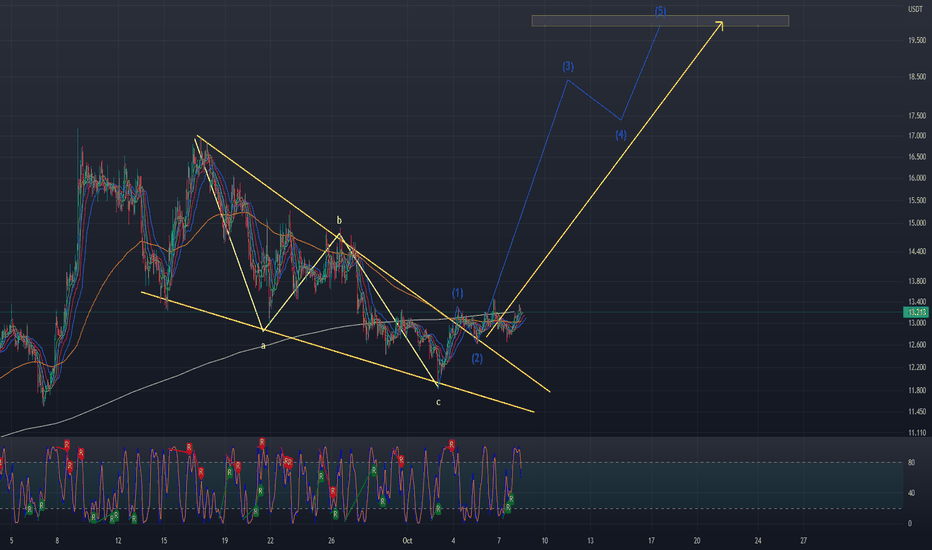Viewport: 932px width, 550px height.
Task: Click the 19.500 price axis label
Action: click(917, 40)
